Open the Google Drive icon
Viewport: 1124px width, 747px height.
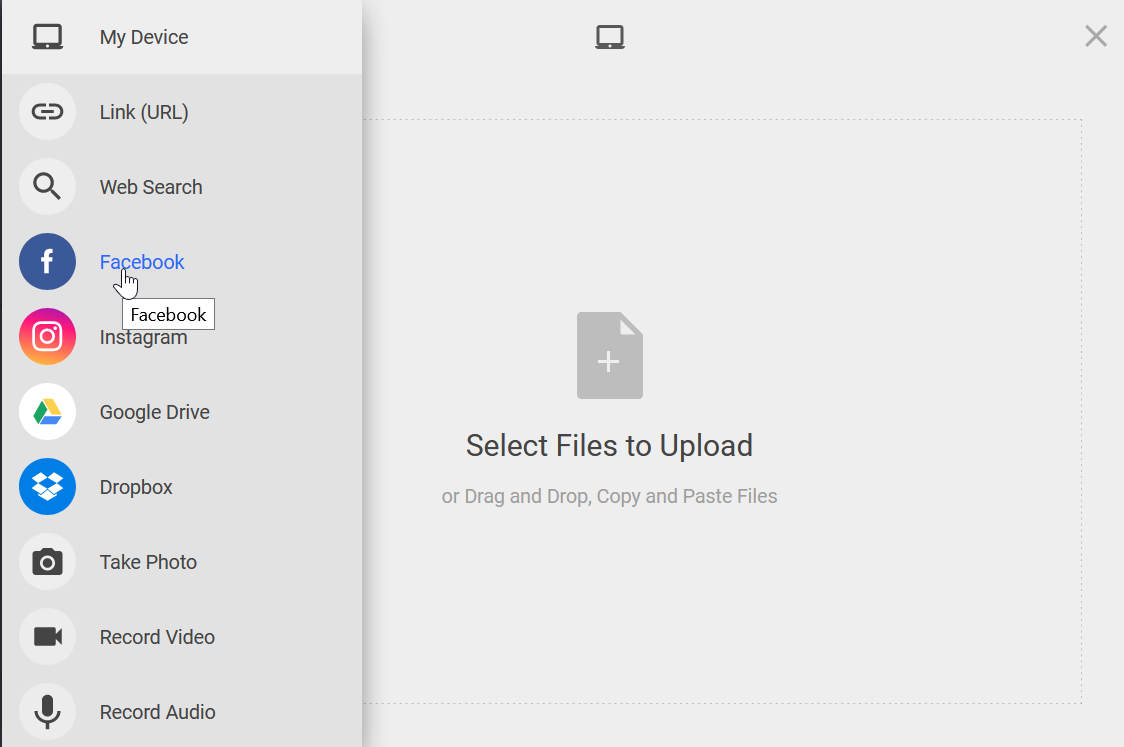[47, 411]
